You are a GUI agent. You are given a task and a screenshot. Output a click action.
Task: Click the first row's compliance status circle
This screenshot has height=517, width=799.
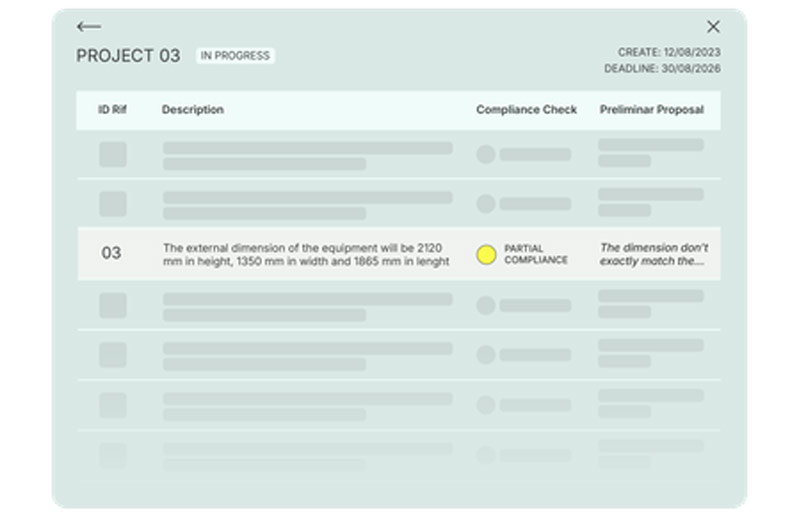486,155
